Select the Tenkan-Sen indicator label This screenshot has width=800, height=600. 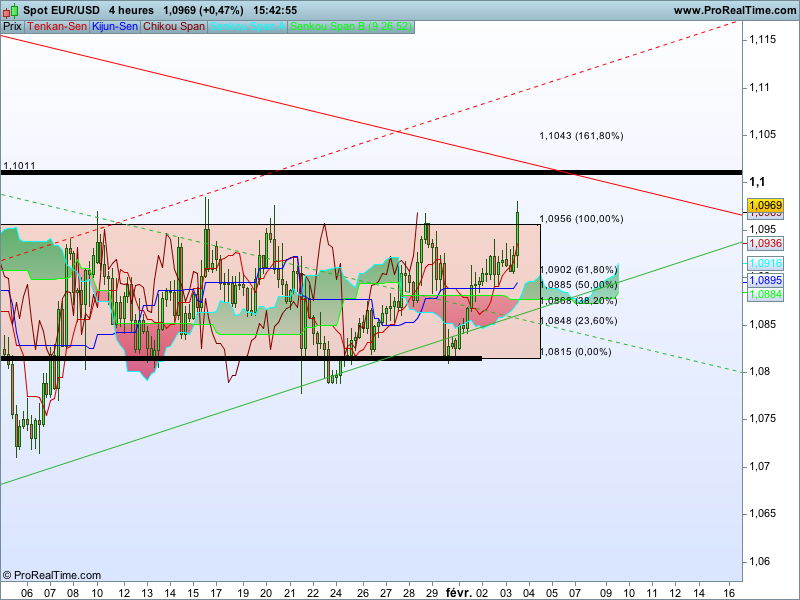tap(56, 27)
